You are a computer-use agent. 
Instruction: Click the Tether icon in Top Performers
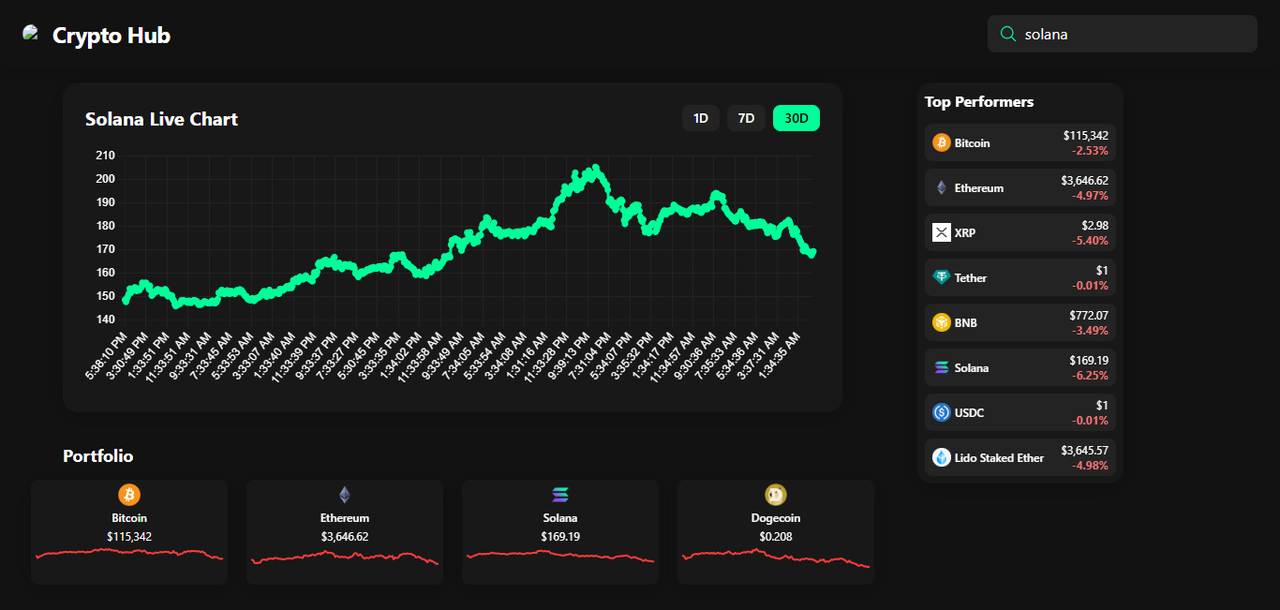pos(941,278)
